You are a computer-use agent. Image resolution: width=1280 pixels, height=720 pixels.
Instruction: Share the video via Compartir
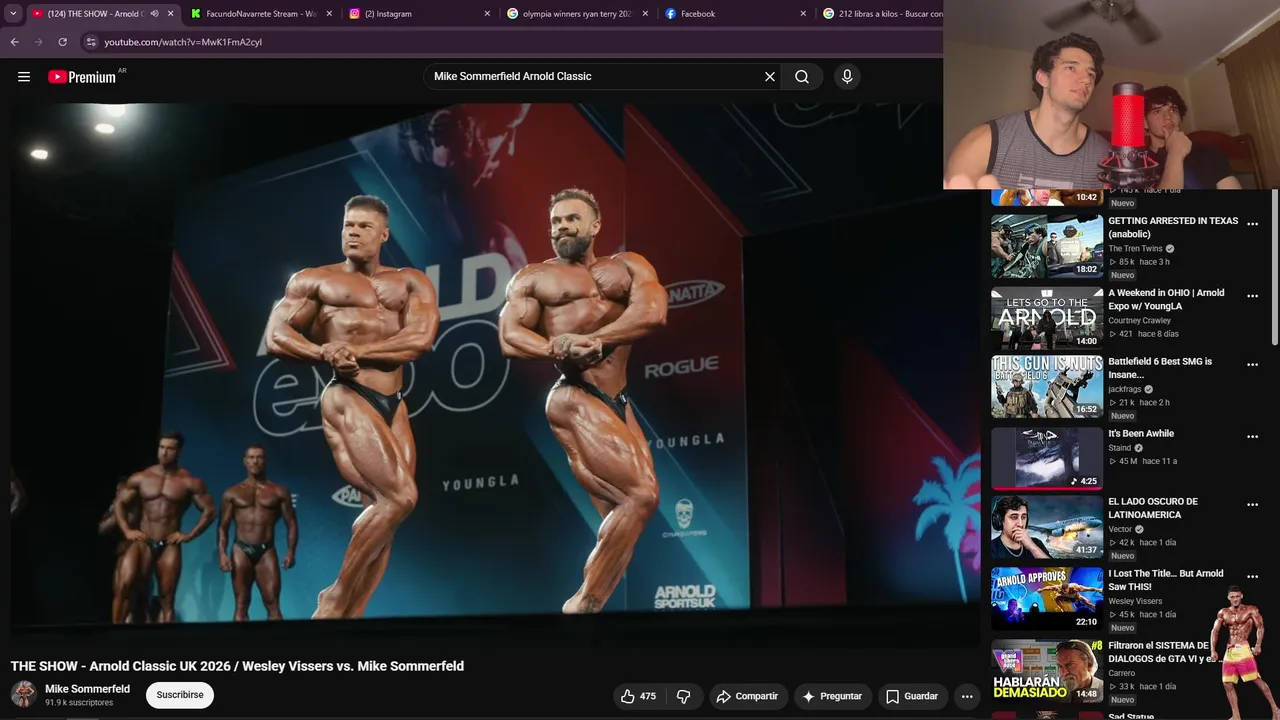tap(747, 696)
